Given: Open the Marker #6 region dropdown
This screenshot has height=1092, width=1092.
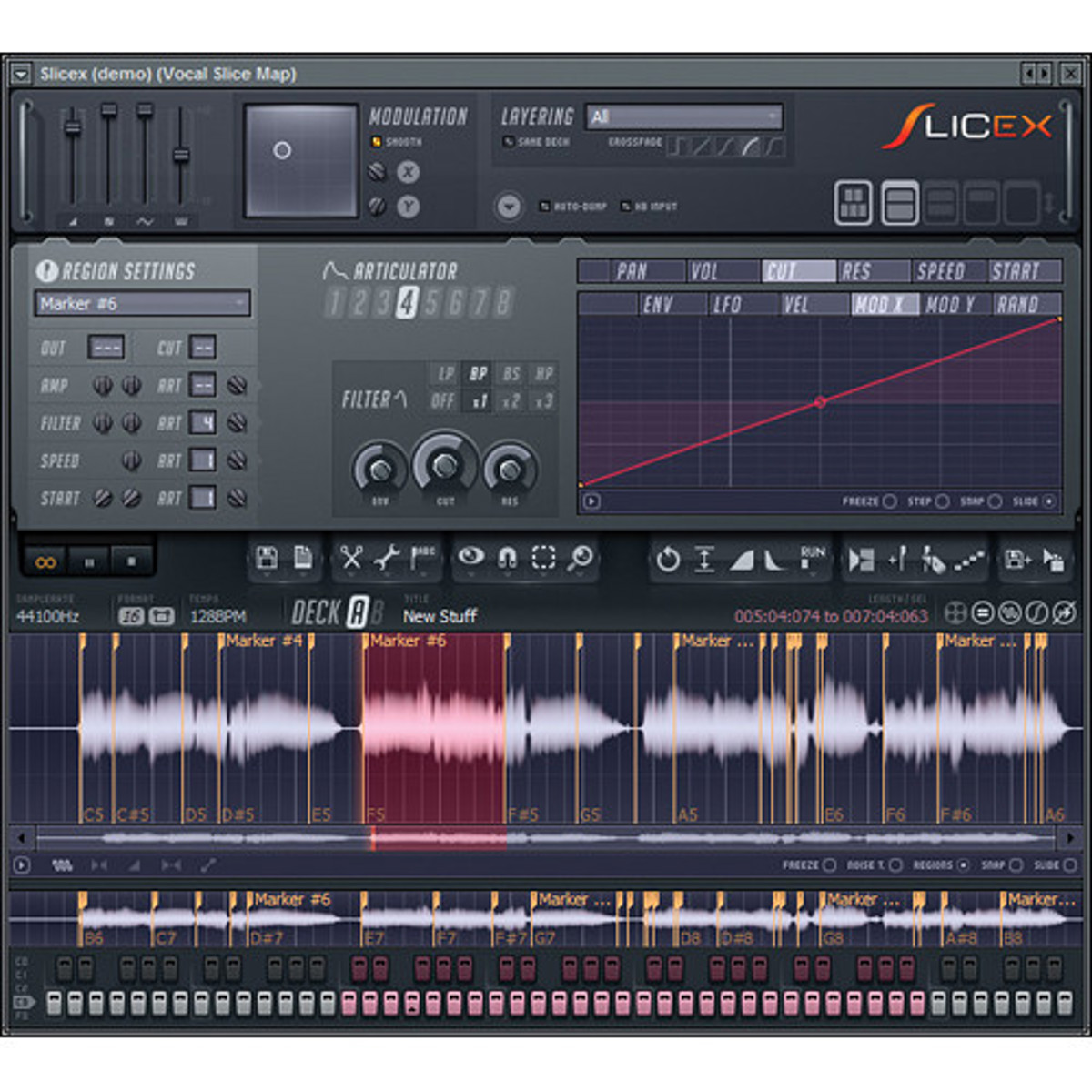Looking at the screenshot, I should click(x=142, y=304).
